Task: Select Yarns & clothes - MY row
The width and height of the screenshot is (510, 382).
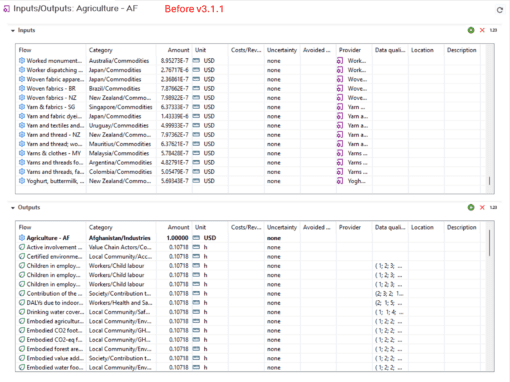Action: point(251,153)
